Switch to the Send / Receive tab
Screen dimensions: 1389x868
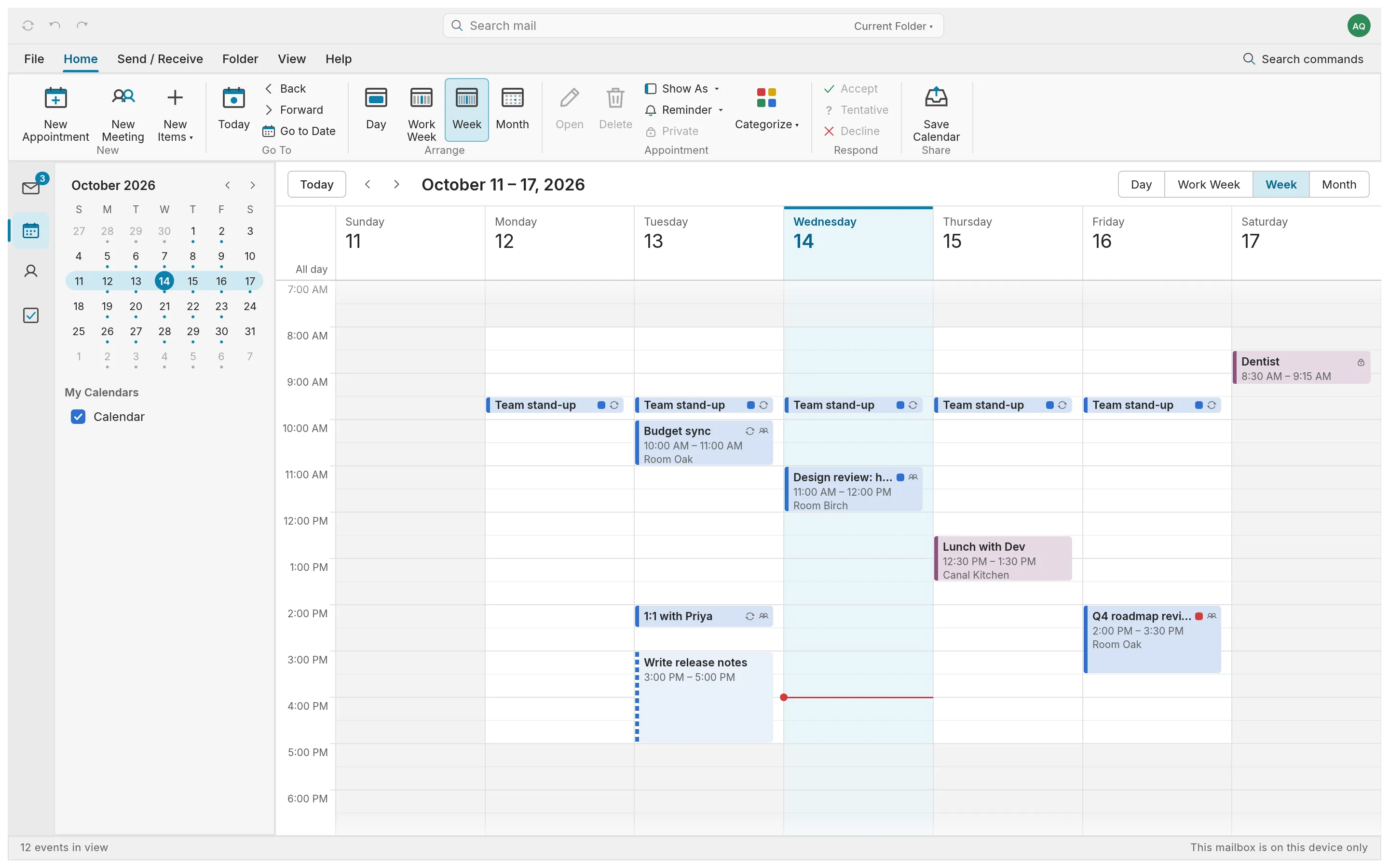pyautogui.click(x=160, y=58)
